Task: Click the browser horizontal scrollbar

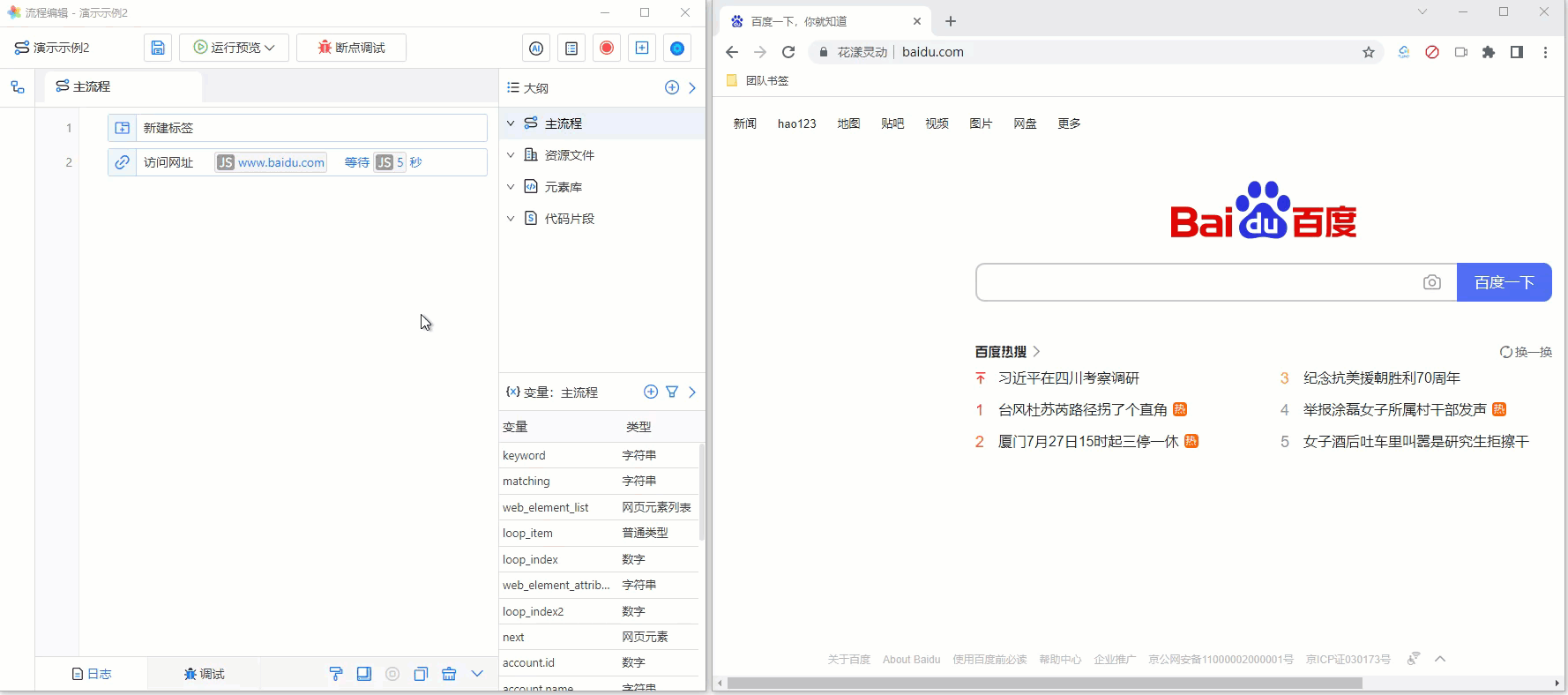Action: [x=1045, y=683]
